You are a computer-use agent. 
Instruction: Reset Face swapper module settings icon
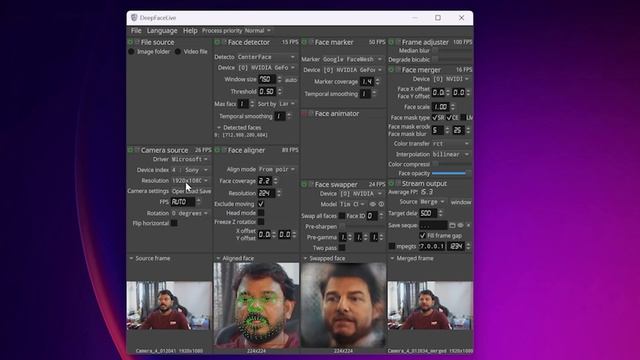311,184
